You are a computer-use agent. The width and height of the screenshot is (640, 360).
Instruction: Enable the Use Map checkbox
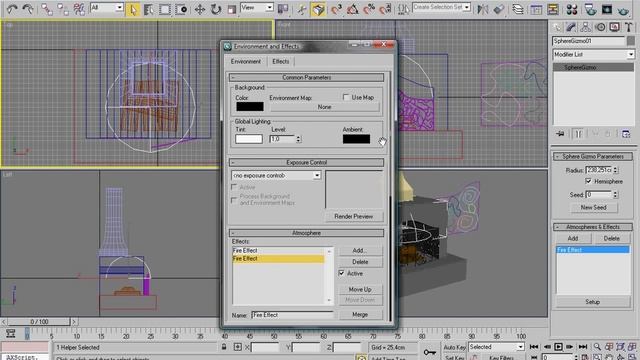point(346,97)
